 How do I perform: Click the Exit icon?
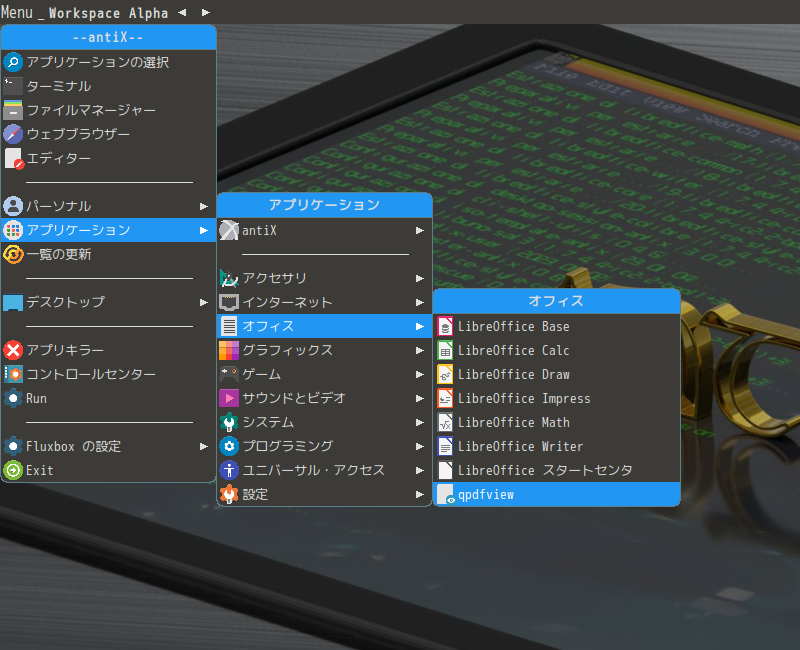tap(13, 470)
